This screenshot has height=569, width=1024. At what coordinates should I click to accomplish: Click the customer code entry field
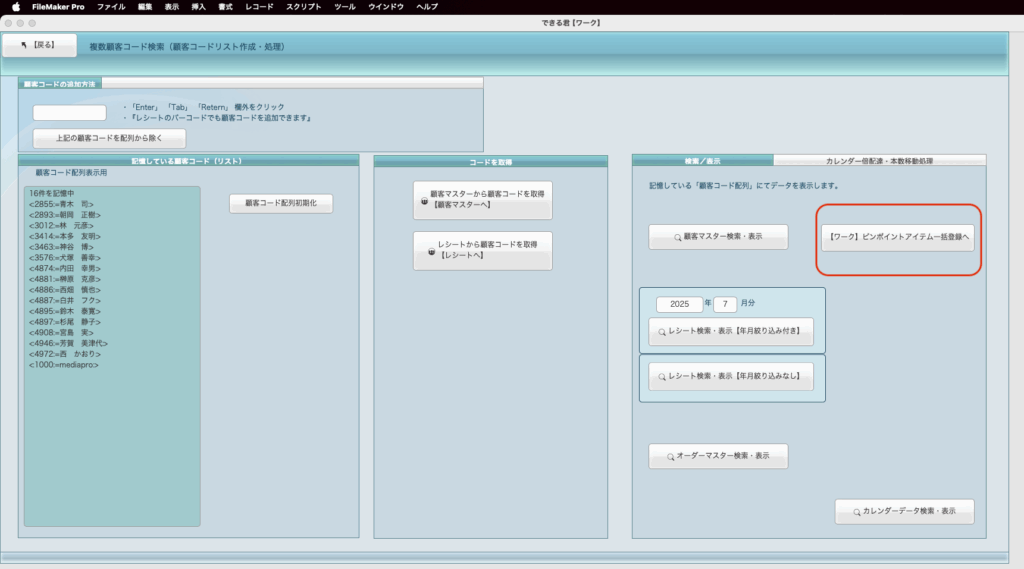pyautogui.click(x=69, y=113)
